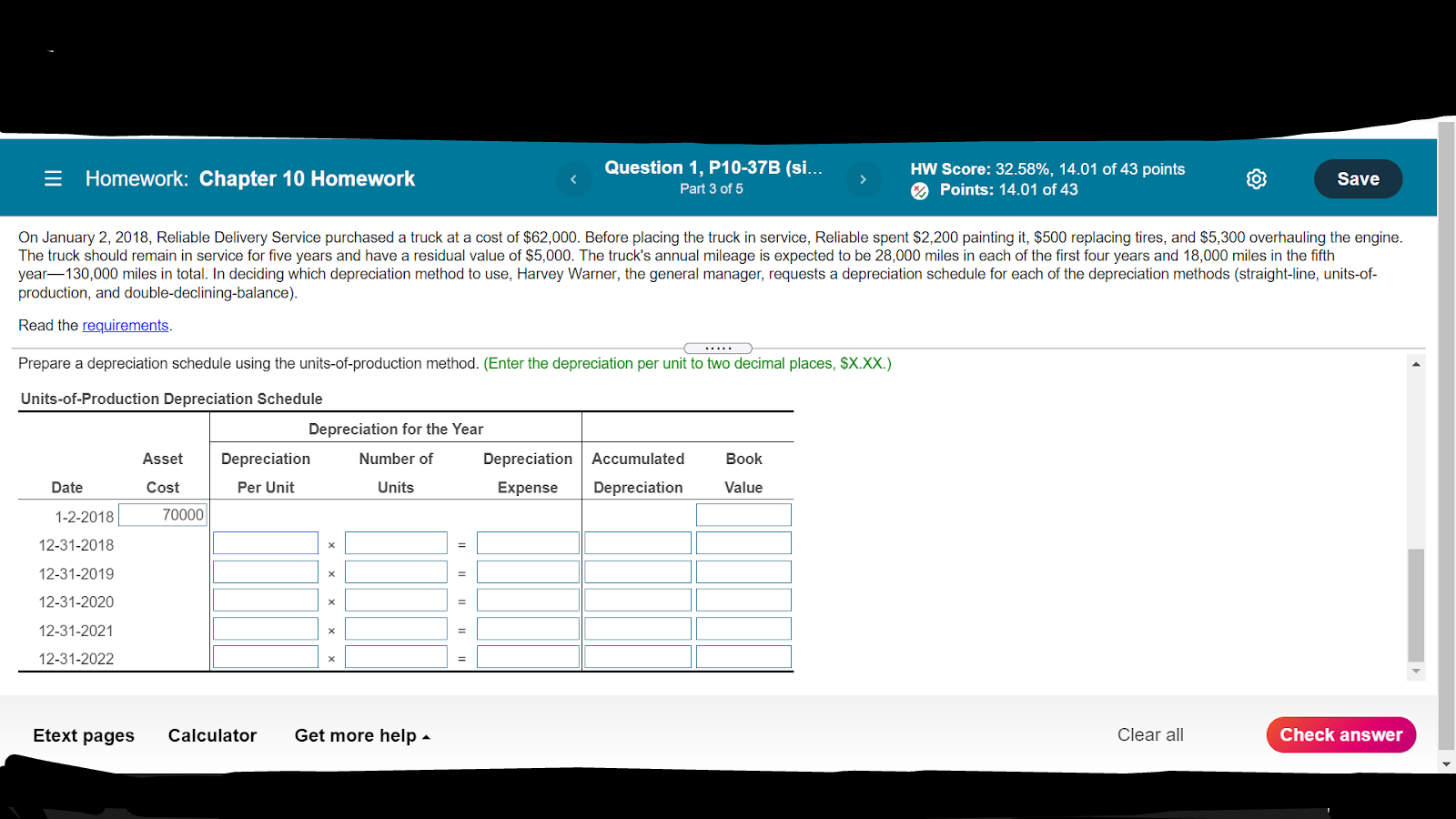Open the requirements link
This screenshot has height=819, width=1456.
(x=126, y=325)
